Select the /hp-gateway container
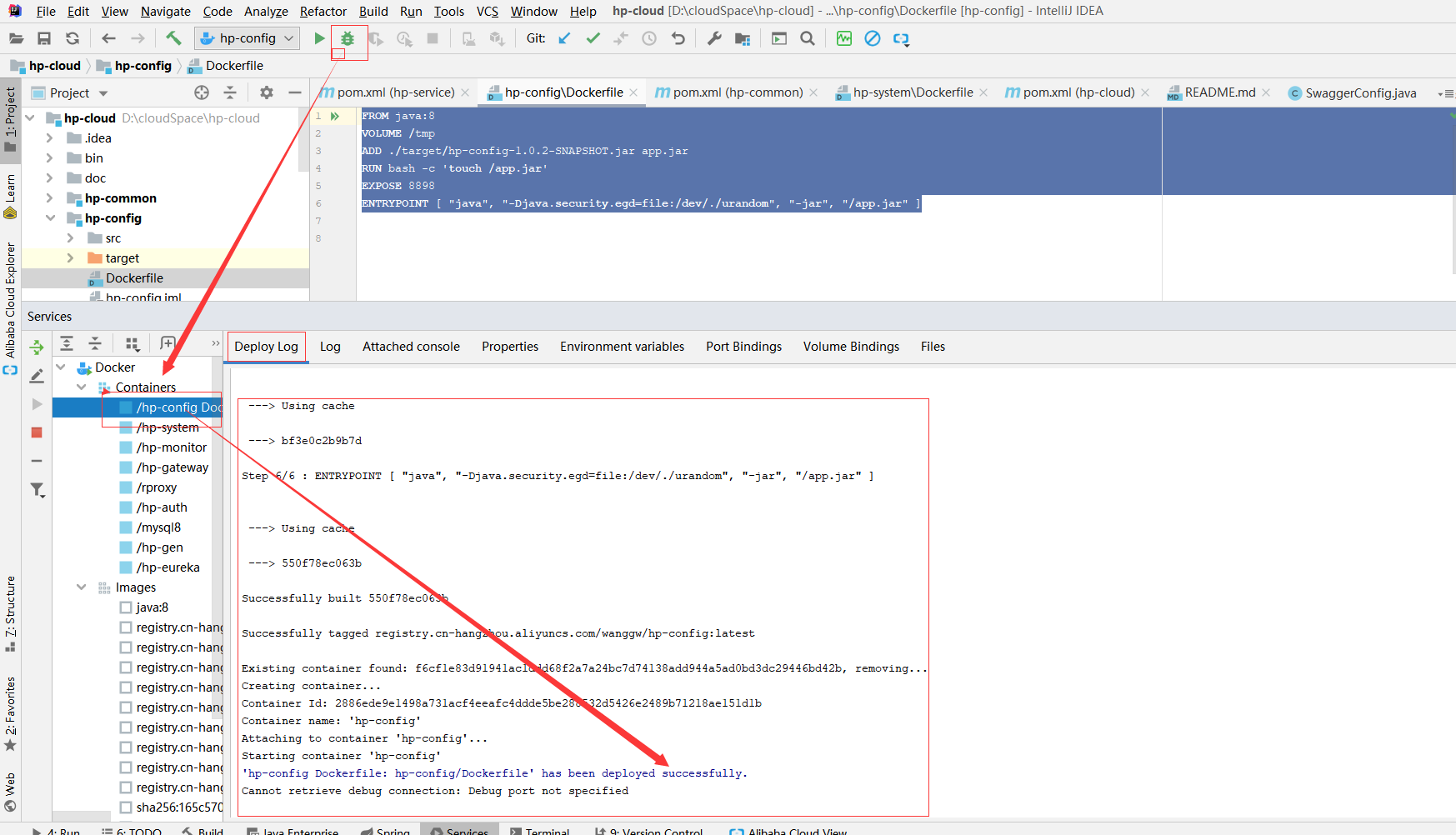This screenshot has height=835, width=1456. click(x=172, y=467)
